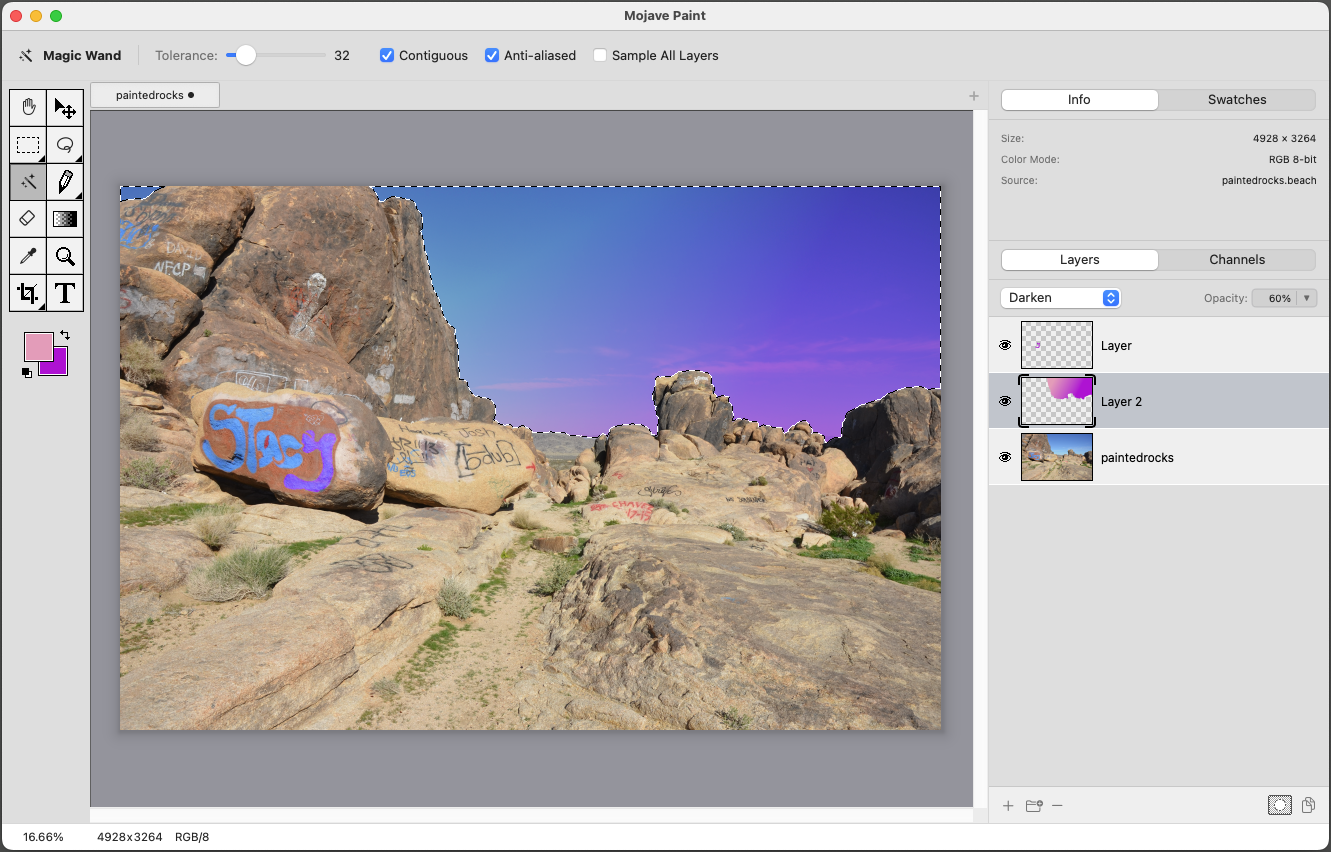Screen dimensions: 1331x852
Task: Choose the Text tool
Action: pyautogui.click(x=65, y=293)
